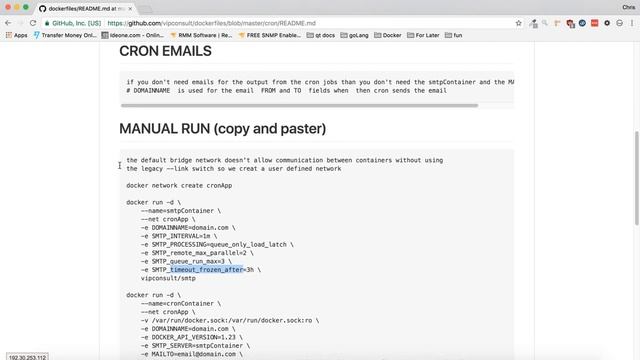Screen dimensions: 640x360
Task: Click the '# DOMAINNAME is used for' comment line
Action: (x=287, y=91)
